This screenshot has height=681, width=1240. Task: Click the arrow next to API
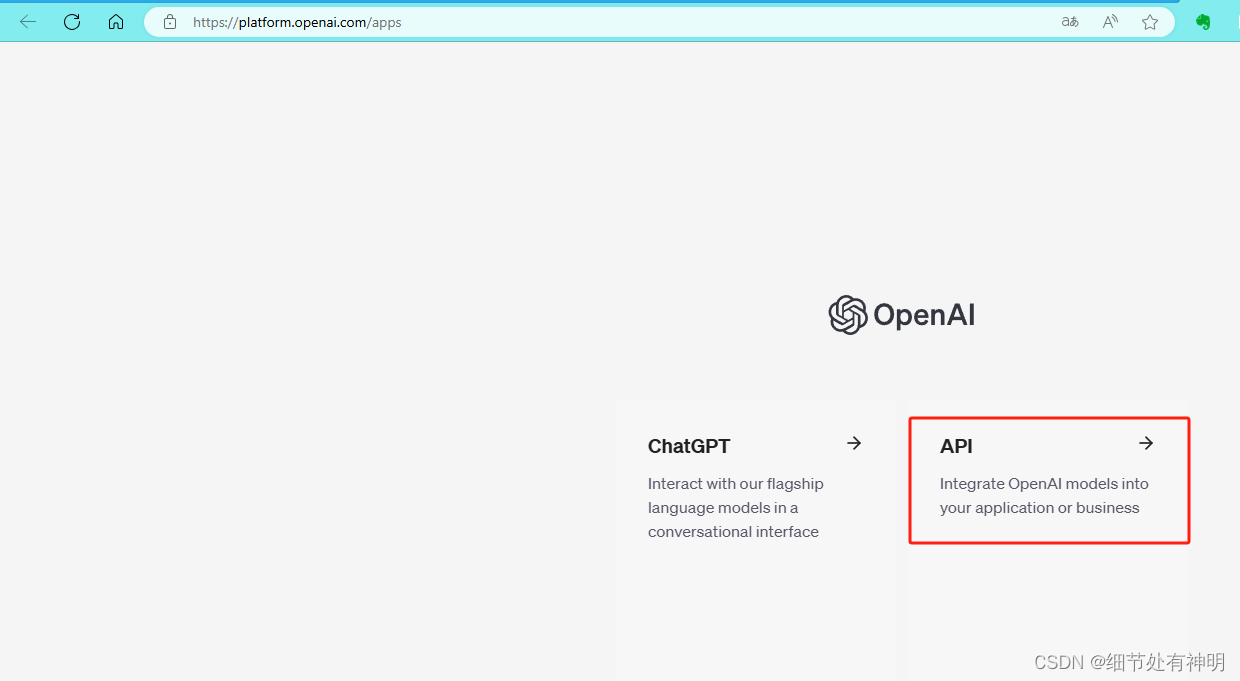pos(1146,443)
